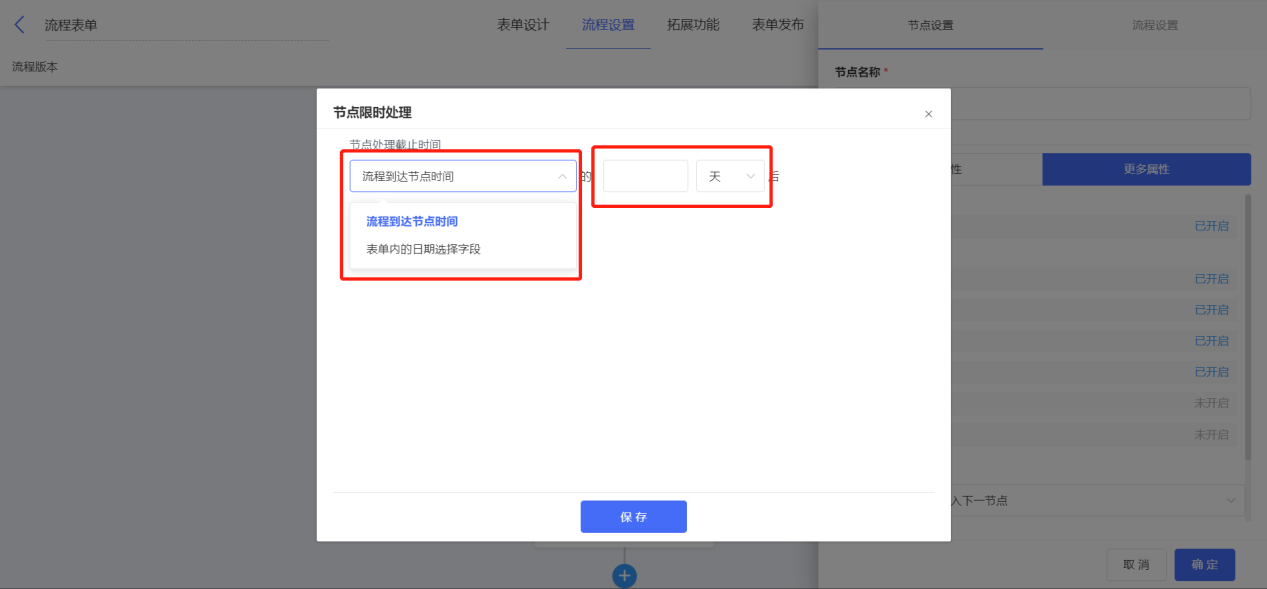Viewport: 1267px width, 589px height.
Task: Select 流程到达节点时间 option in list
Action: click(412, 221)
